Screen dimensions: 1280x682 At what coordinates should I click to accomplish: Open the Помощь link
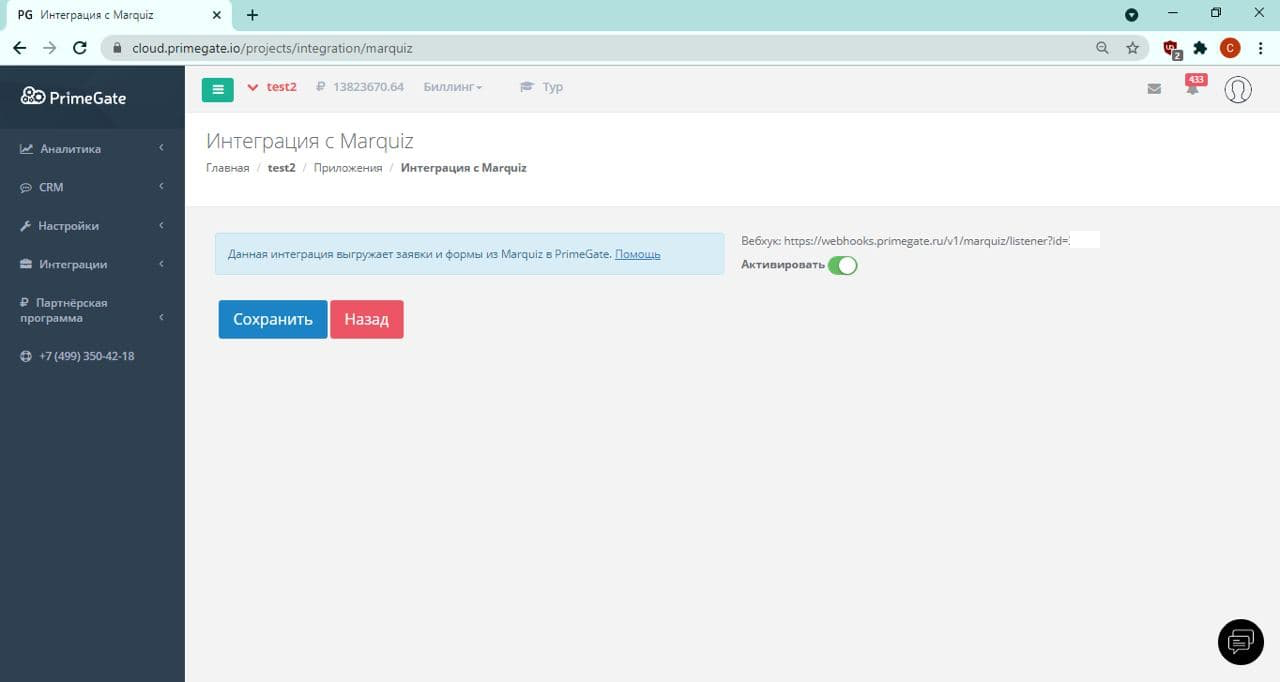pos(638,254)
